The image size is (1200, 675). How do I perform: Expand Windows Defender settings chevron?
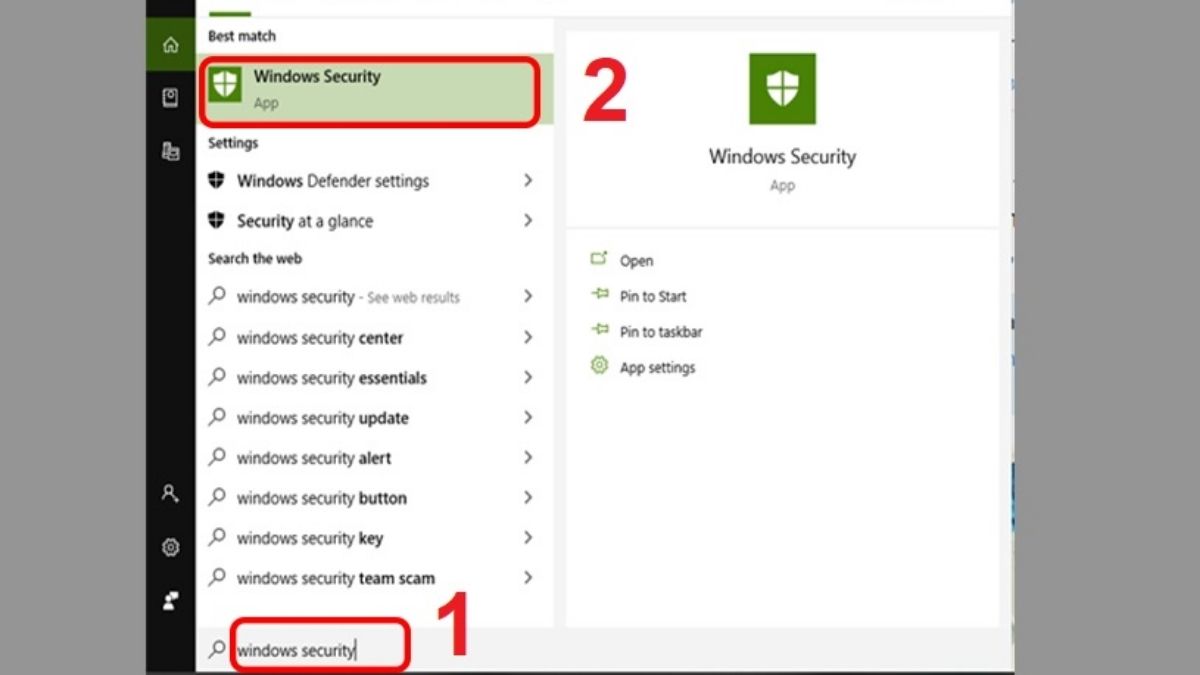(x=528, y=181)
